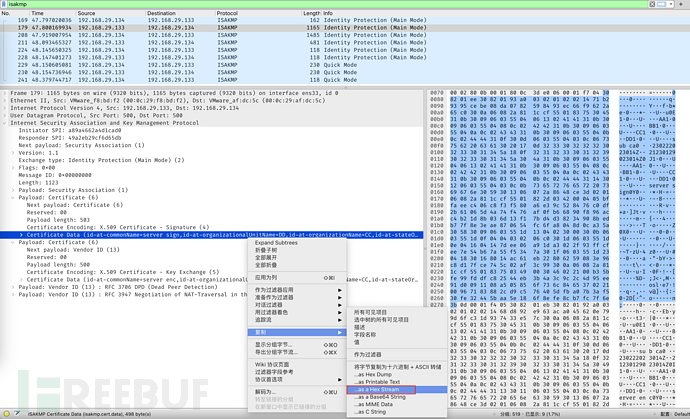Sort packets by Length column

[x=311, y=13]
